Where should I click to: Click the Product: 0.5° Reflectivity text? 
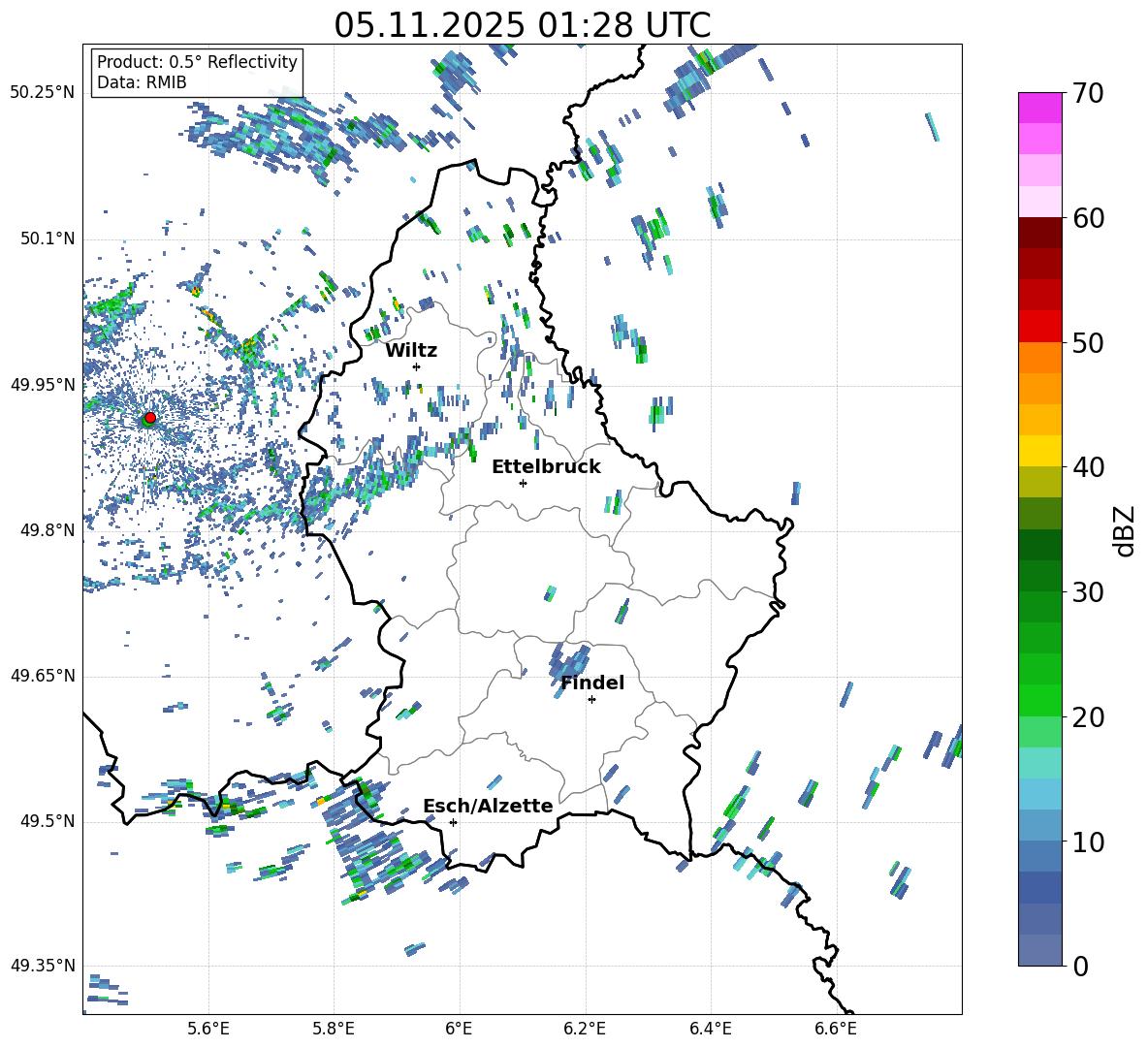point(197,62)
